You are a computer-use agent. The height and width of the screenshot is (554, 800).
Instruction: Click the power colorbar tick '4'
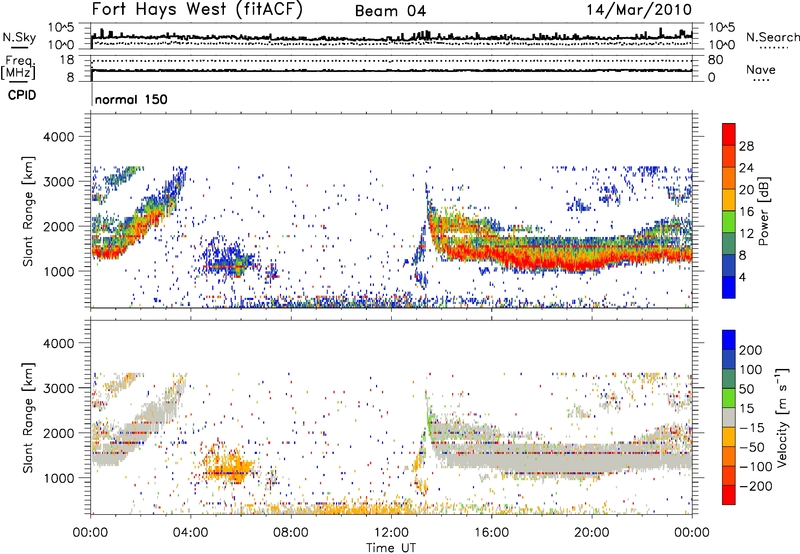742,277
